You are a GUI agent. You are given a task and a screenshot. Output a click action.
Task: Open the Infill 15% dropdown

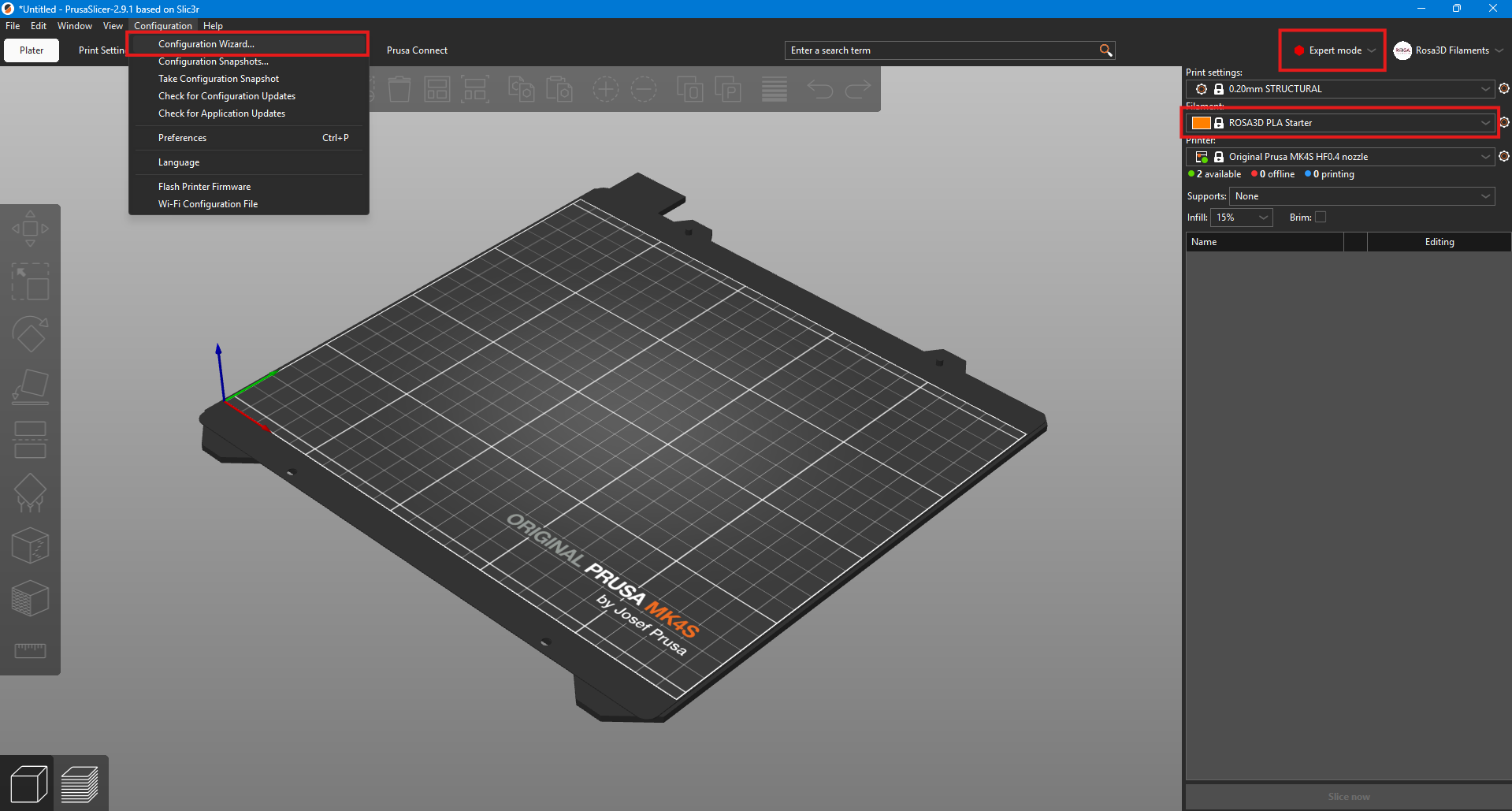(x=1242, y=218)
